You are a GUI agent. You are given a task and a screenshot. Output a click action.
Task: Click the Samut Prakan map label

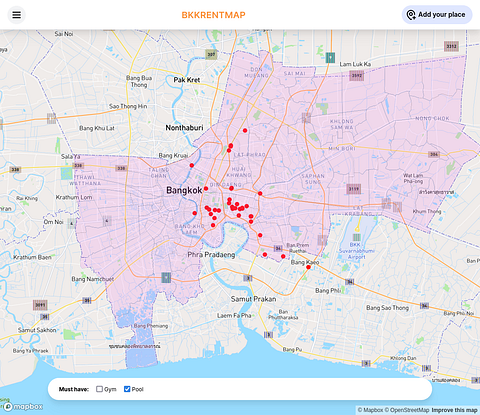(x=253, y=299)
